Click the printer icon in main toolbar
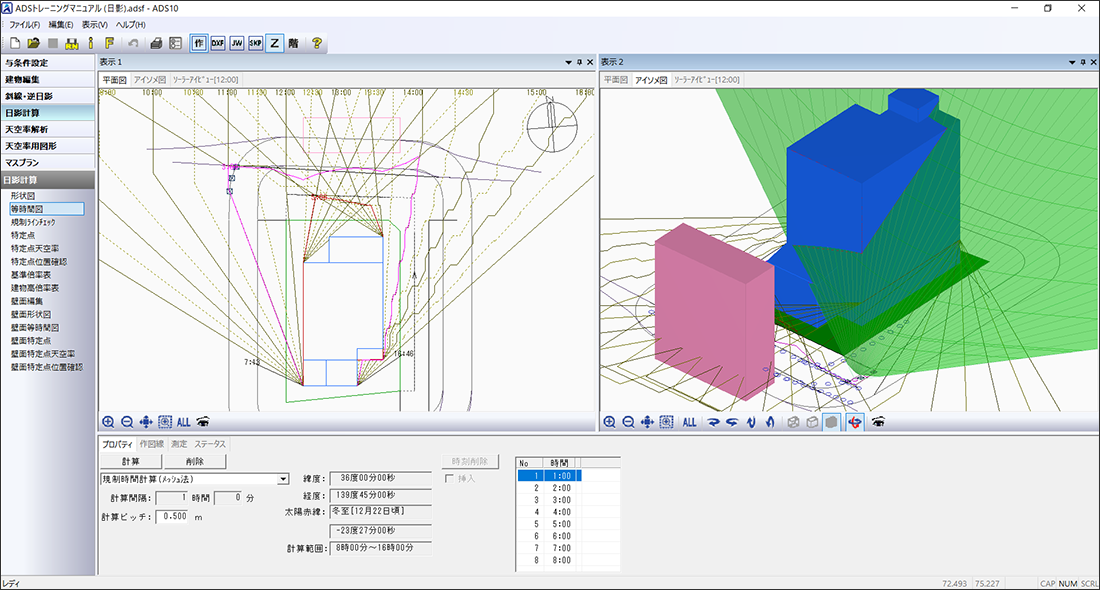 tap(157, 43)
